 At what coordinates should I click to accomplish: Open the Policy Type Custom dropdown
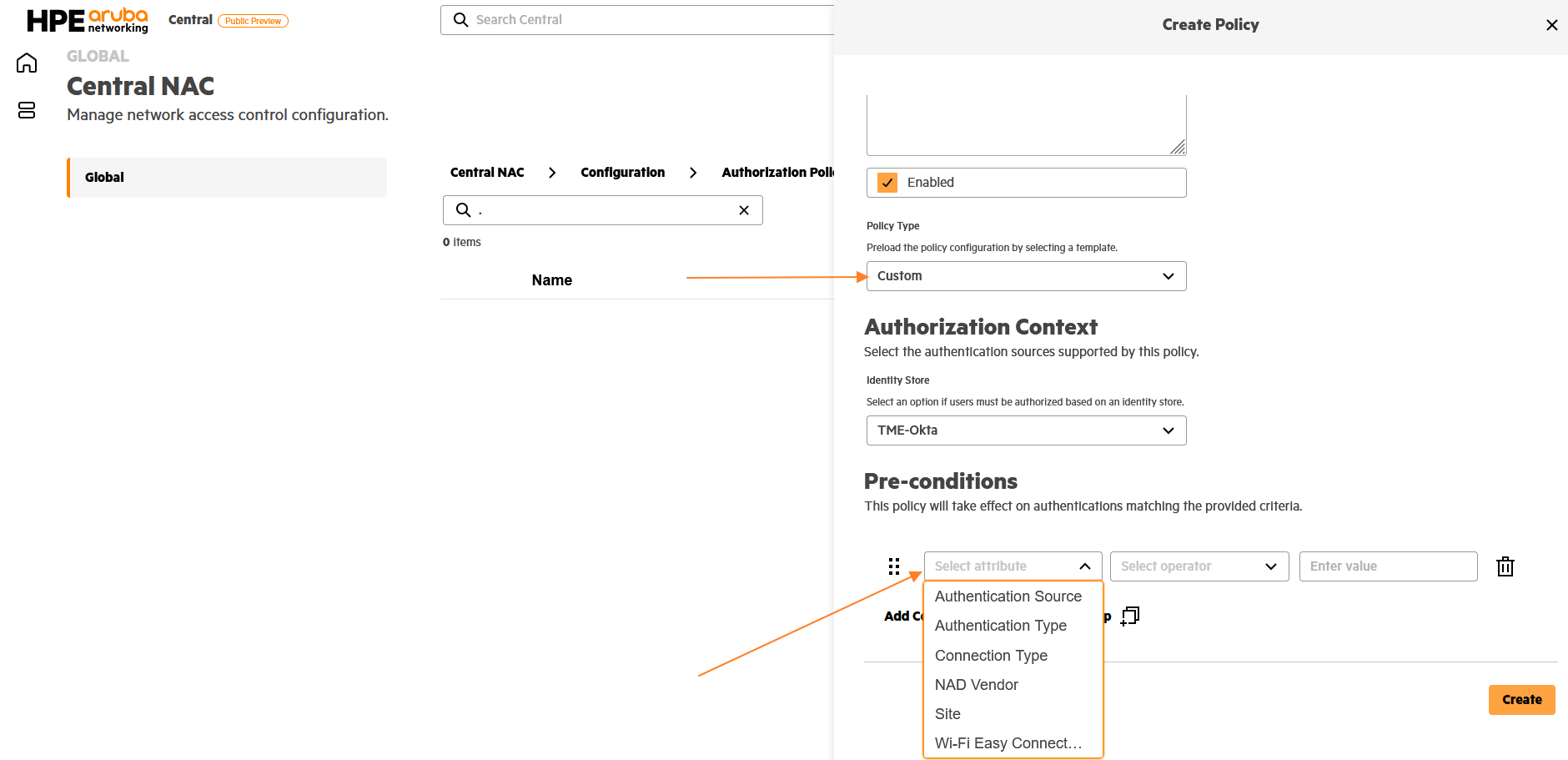click(x=1026, y=276)
